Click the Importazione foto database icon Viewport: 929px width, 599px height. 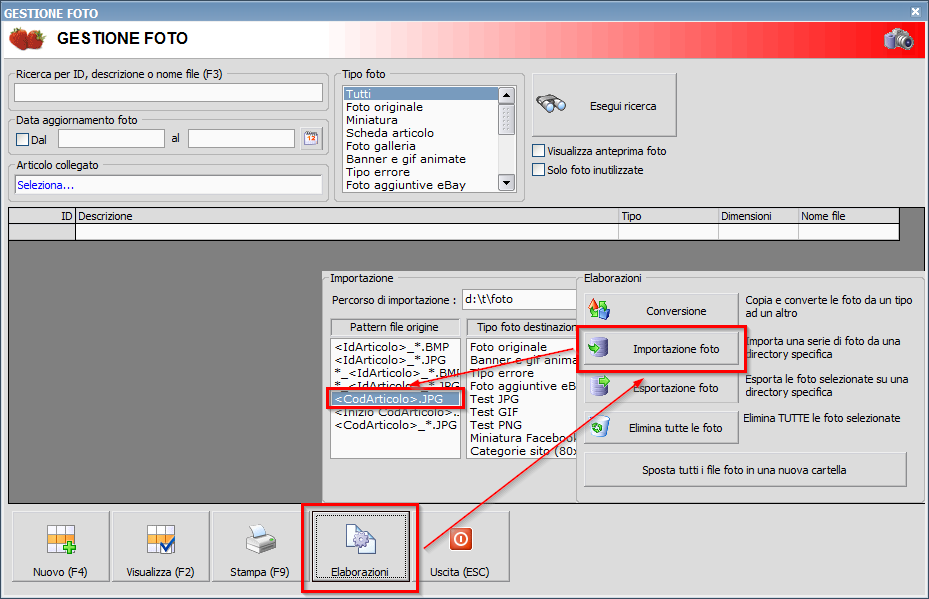tap(598, 347)
